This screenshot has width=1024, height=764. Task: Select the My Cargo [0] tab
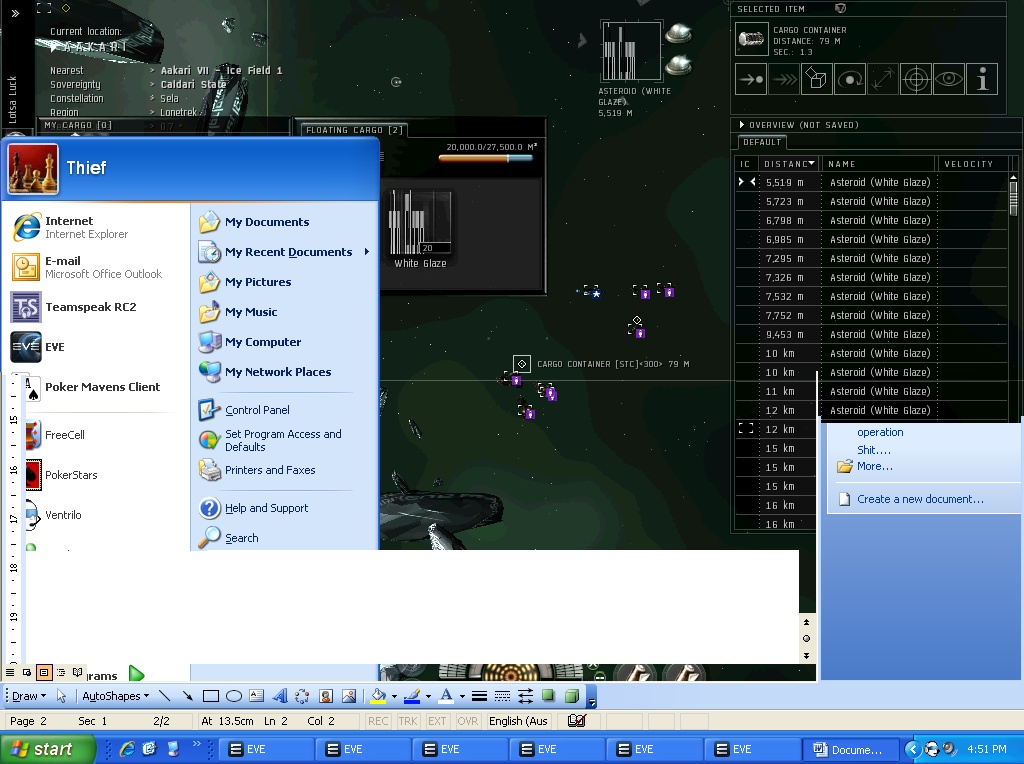[78, 125]
